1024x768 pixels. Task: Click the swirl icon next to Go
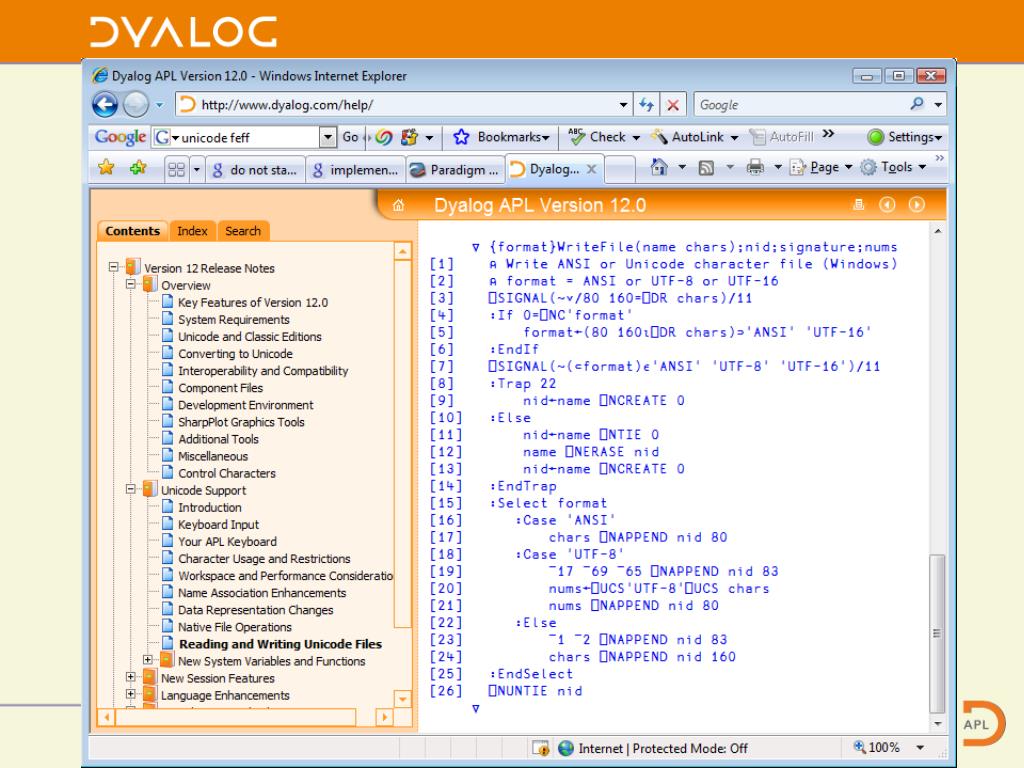pyautogui.click(x=384, y=137)
